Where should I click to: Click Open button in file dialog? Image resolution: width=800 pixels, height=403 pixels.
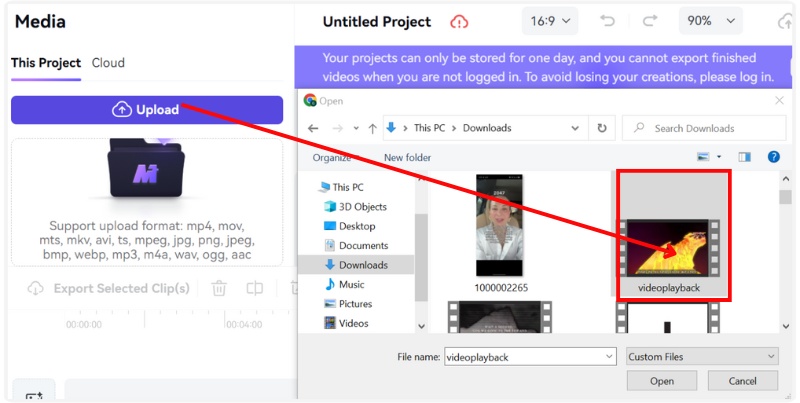661,381
